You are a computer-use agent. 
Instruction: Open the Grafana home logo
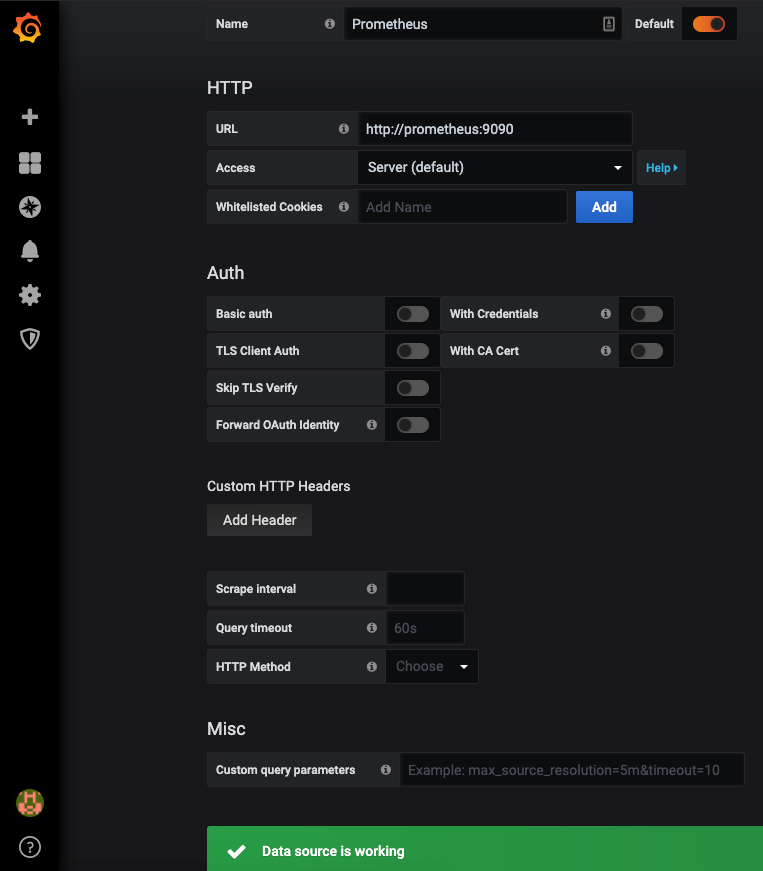28,28
